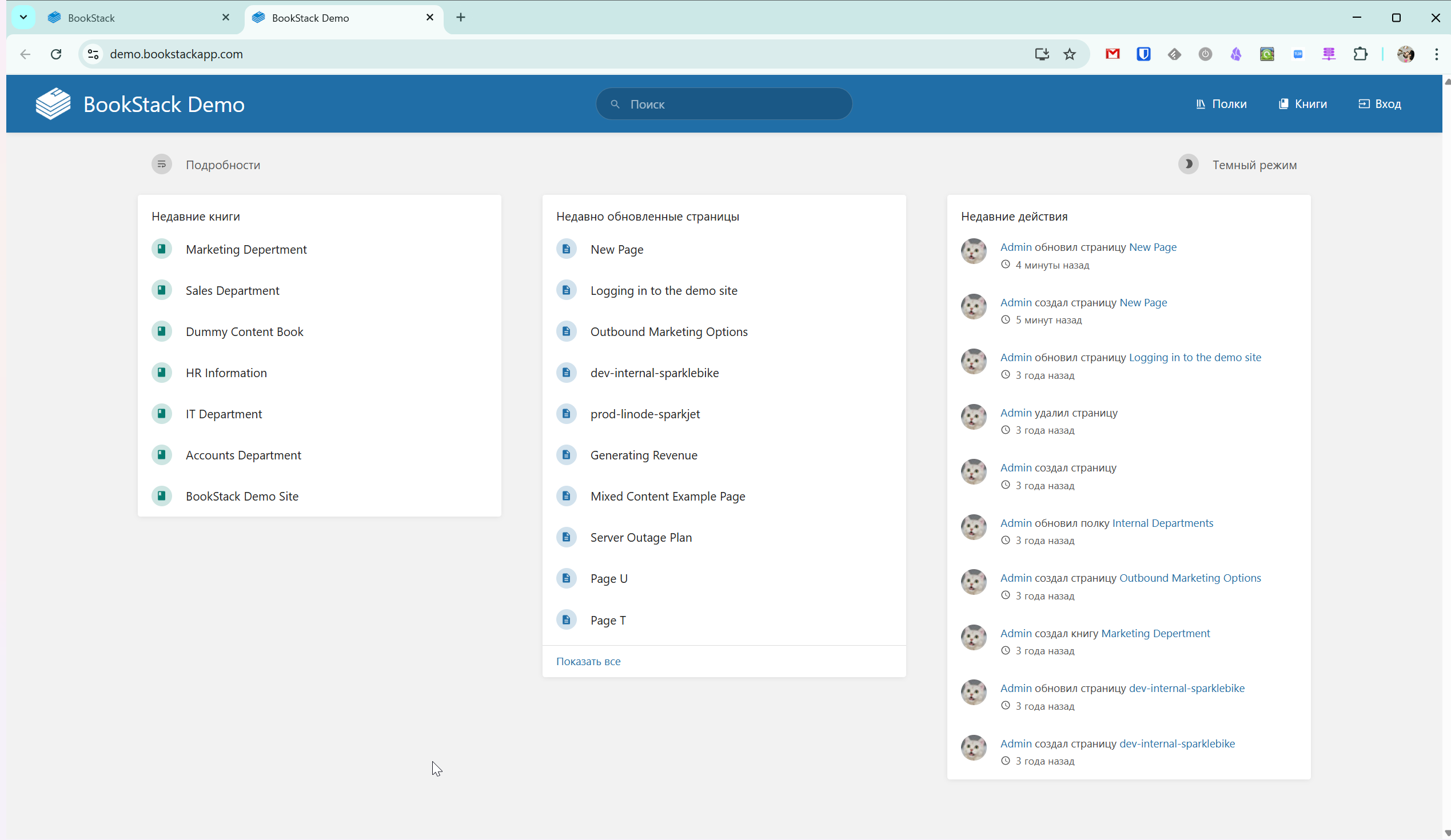Click the install app icon in address bar
The width and height of the screenshot is (1451, 840).
coord(1042,54)
